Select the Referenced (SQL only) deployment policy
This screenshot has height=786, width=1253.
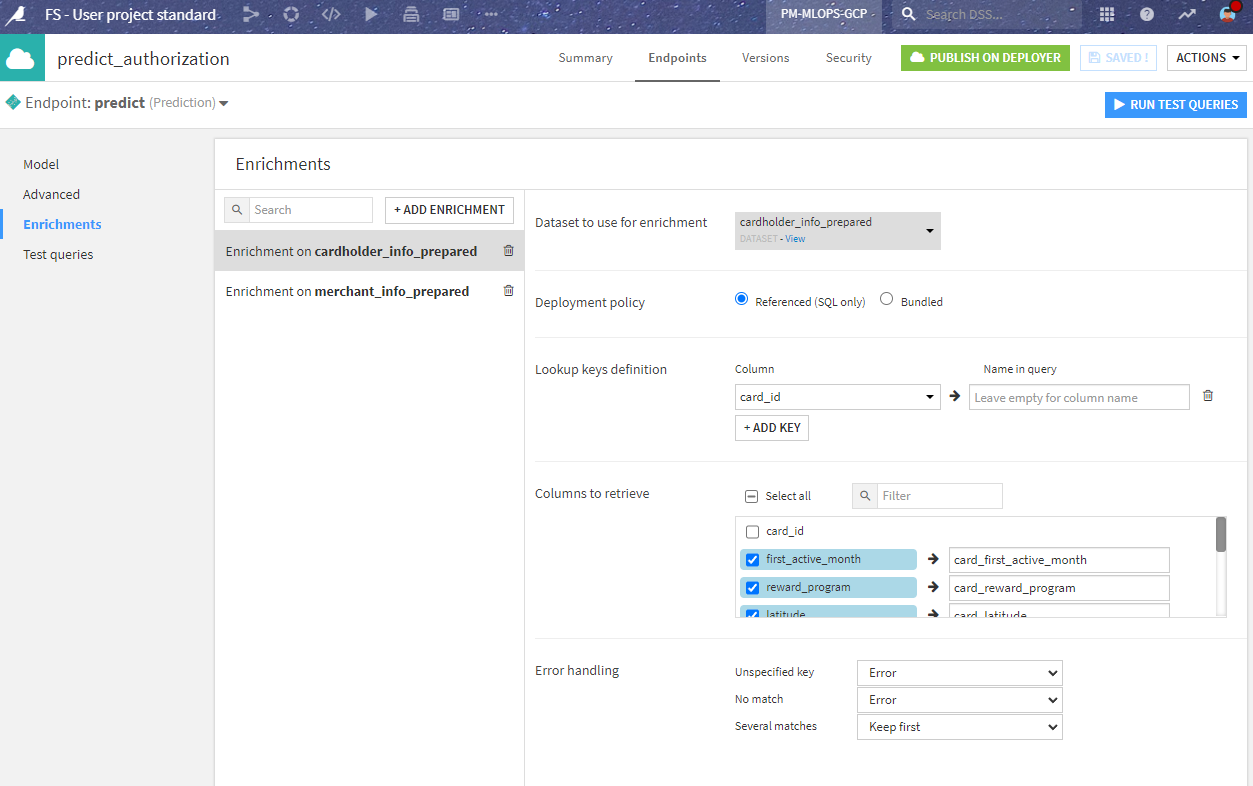(741, 298)
